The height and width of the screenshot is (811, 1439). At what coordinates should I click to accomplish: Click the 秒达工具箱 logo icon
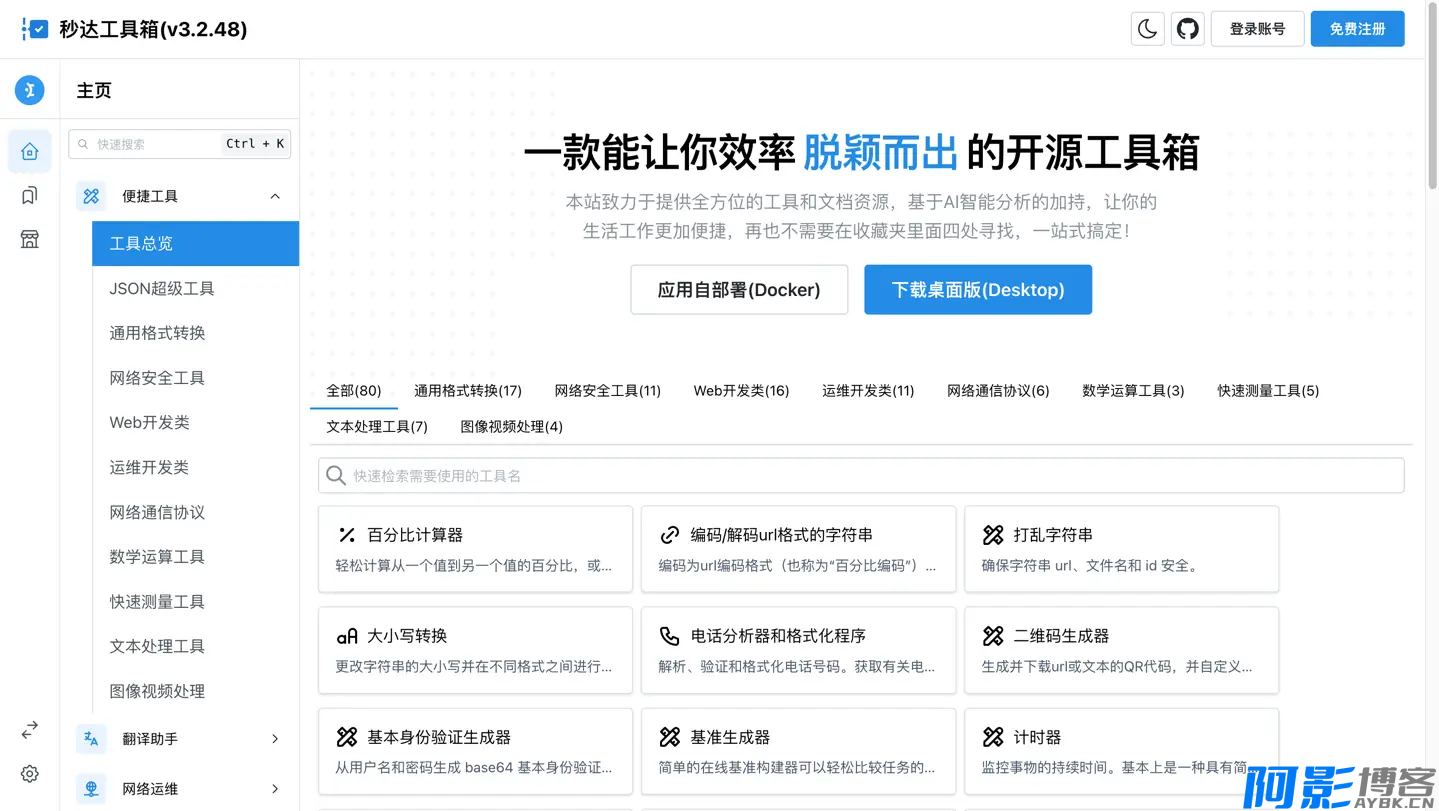pyautogui.click(x=35, y=29)
